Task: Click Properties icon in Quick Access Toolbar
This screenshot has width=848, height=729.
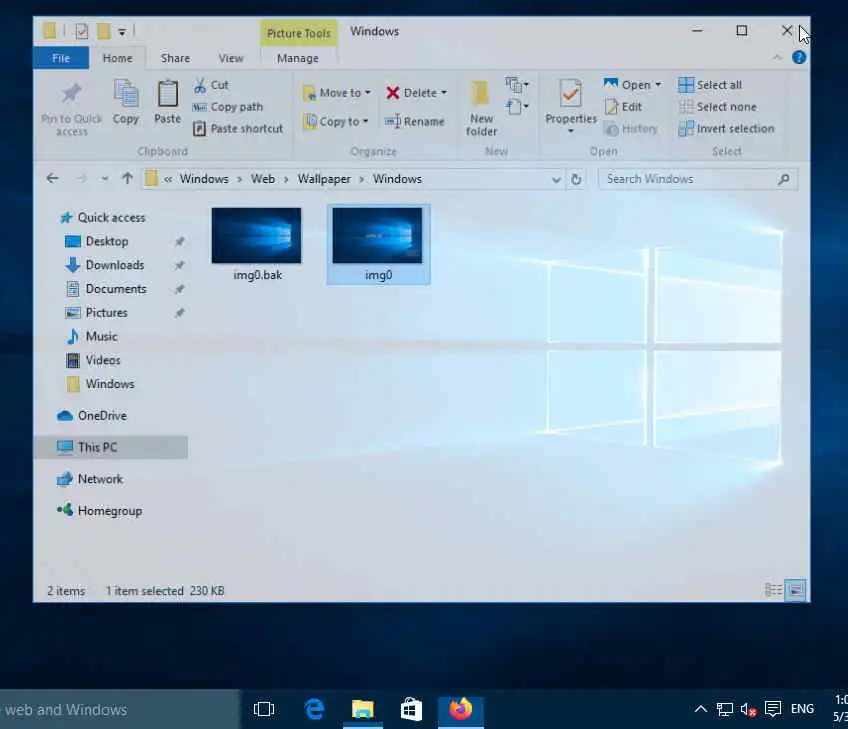Action: click(81, 31)
